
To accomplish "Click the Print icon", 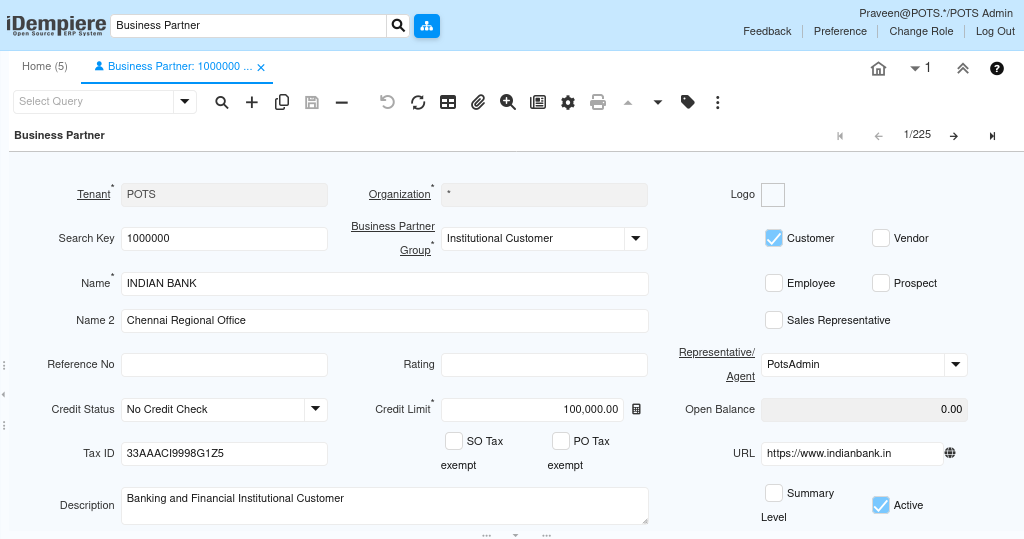I will click(x=598, y=102).
